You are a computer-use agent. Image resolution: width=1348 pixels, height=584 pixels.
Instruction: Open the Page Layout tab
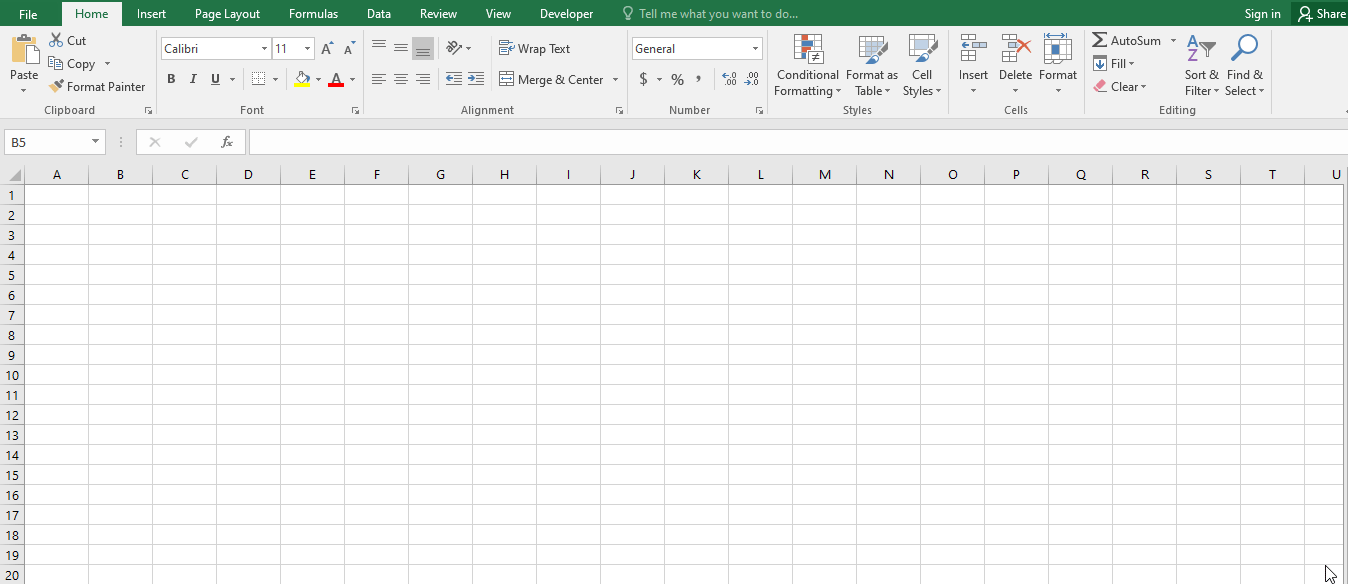[x=227, y=14]
